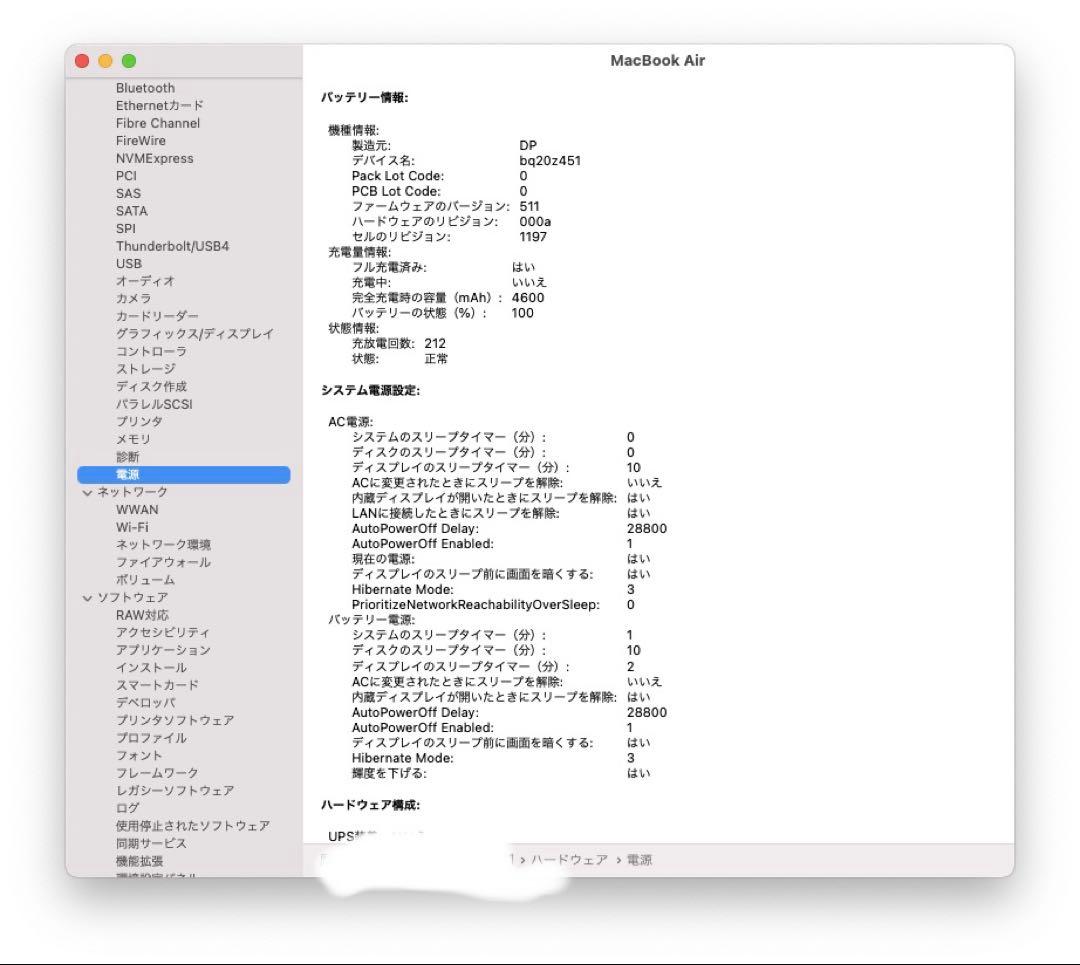Reselect the highlighted 電源 sidebar entry
The height and width of the screenshot is (965, 1080).
coord(126,474)
